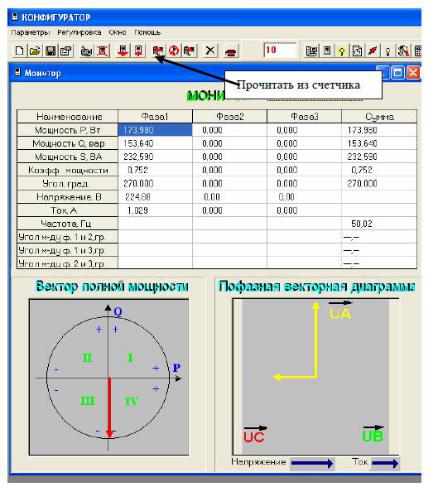Screen dimensions: 431x493
Task: Save using the floppy disk icon
Action: point(51,51)
